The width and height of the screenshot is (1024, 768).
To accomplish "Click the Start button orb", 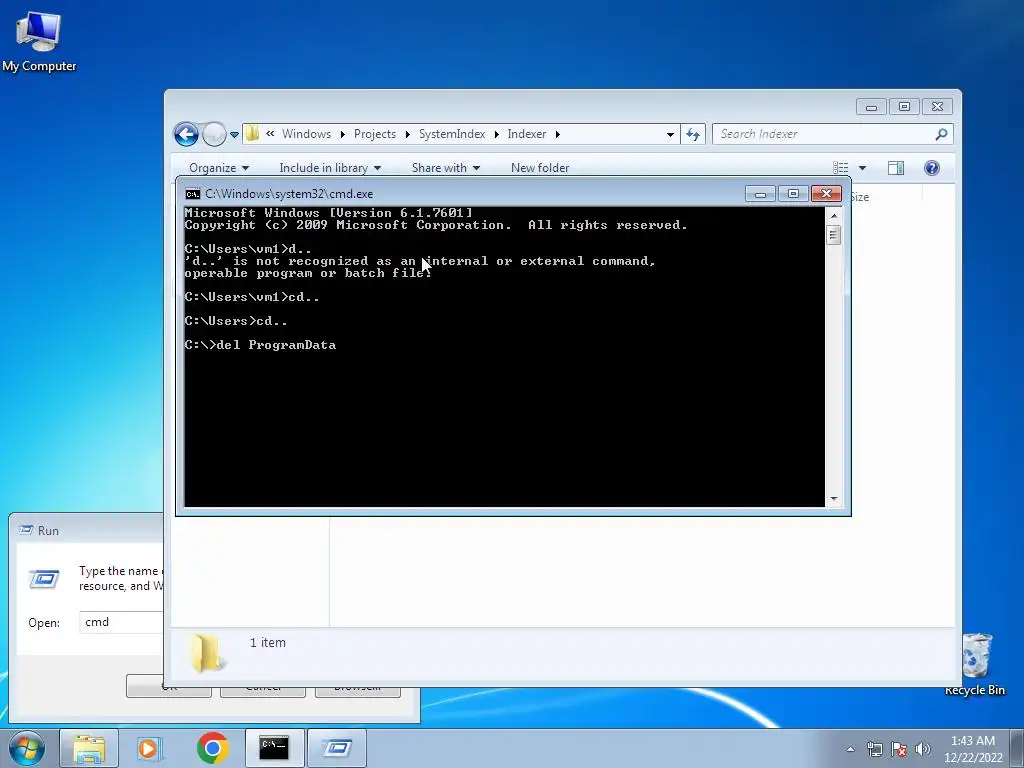I will click(27, 748).
